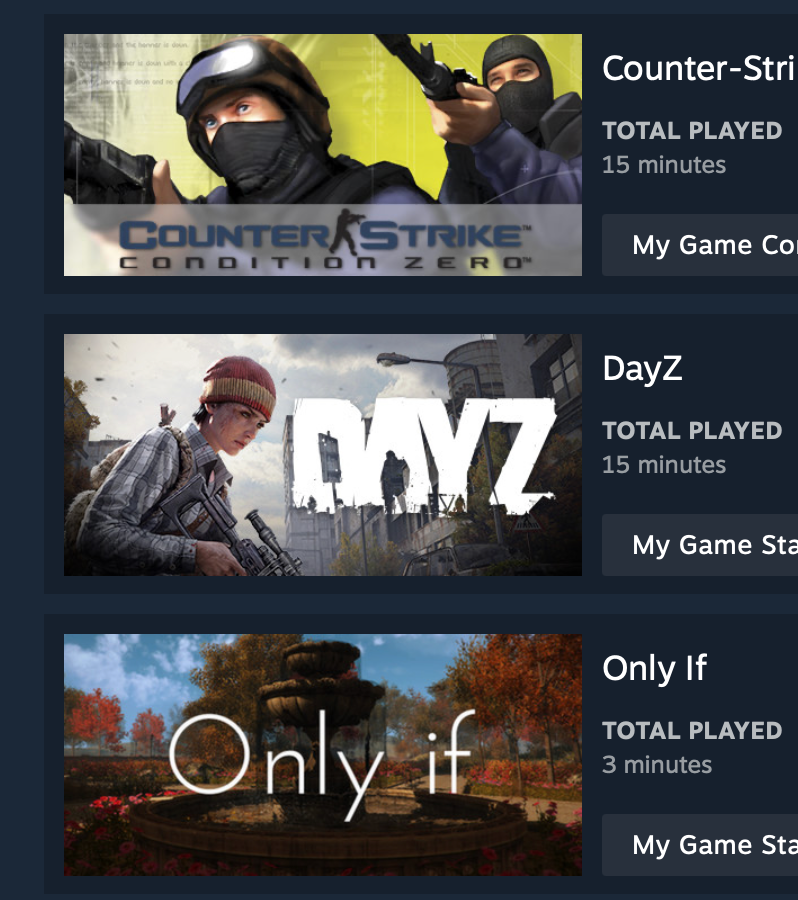Open the Only If game banner image
The image size is (798, 900).
click(323, 755)
